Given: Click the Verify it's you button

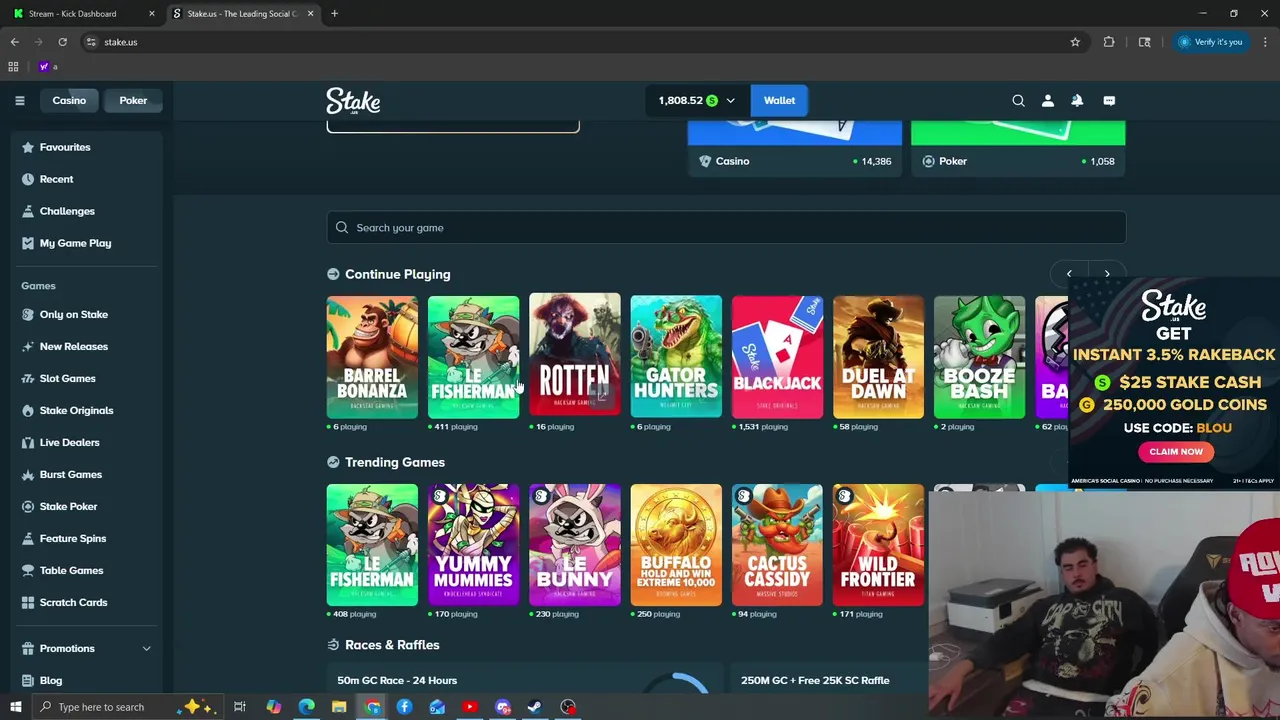Looking at the screenshot, I should (1210, 42).
